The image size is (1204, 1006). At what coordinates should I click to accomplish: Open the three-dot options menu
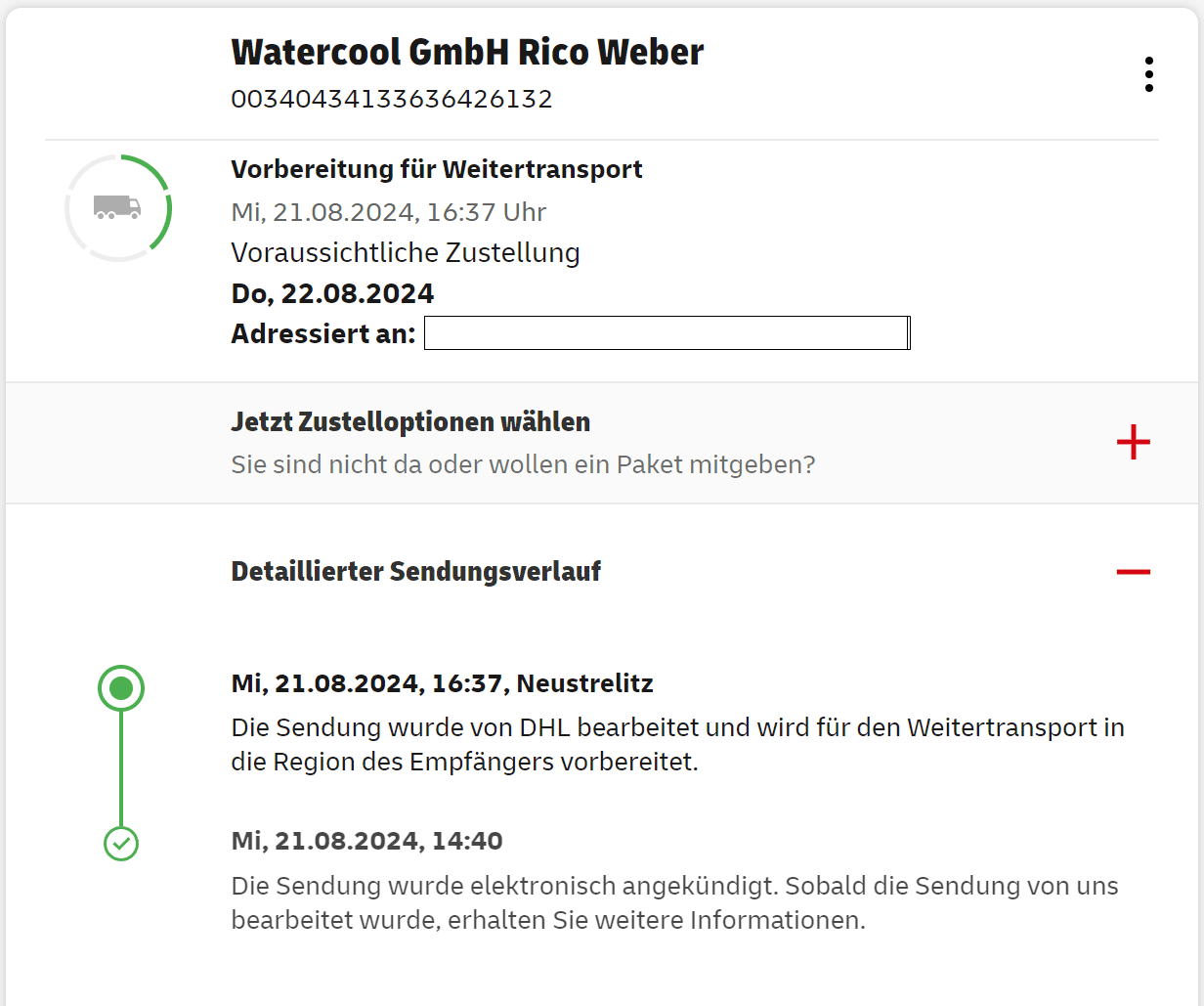pyautogui.click(x=1148, y=74)
